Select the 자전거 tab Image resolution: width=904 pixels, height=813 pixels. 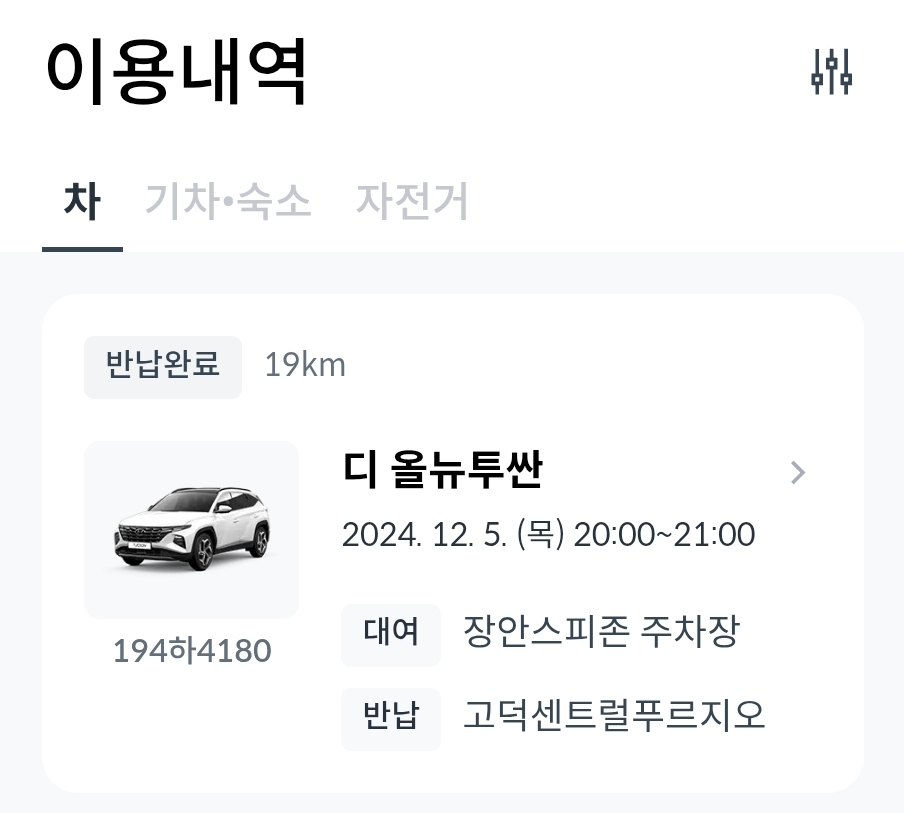[x=412, y=201]
